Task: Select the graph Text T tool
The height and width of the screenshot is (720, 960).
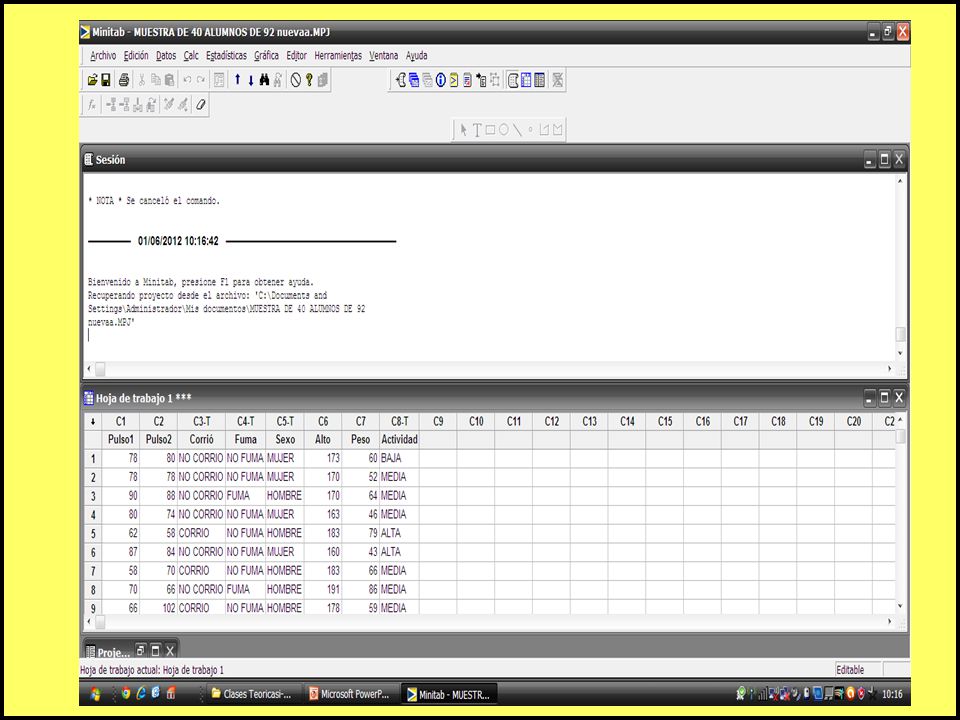Action: click(x=477, y=130)
